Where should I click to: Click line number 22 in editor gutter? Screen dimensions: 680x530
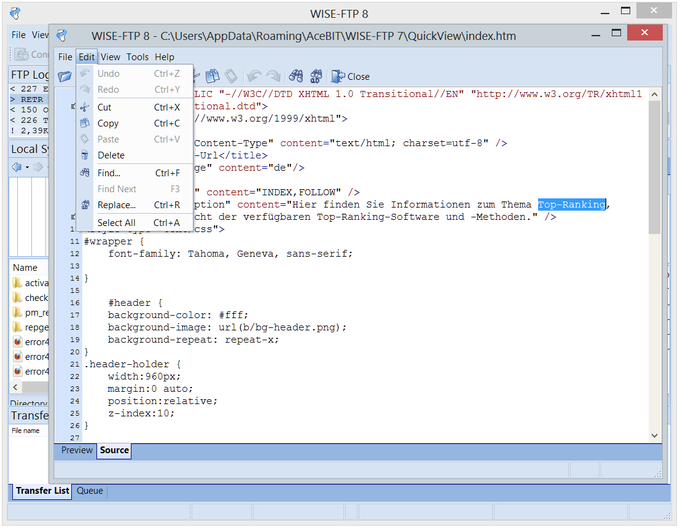[x=75, y=376]
